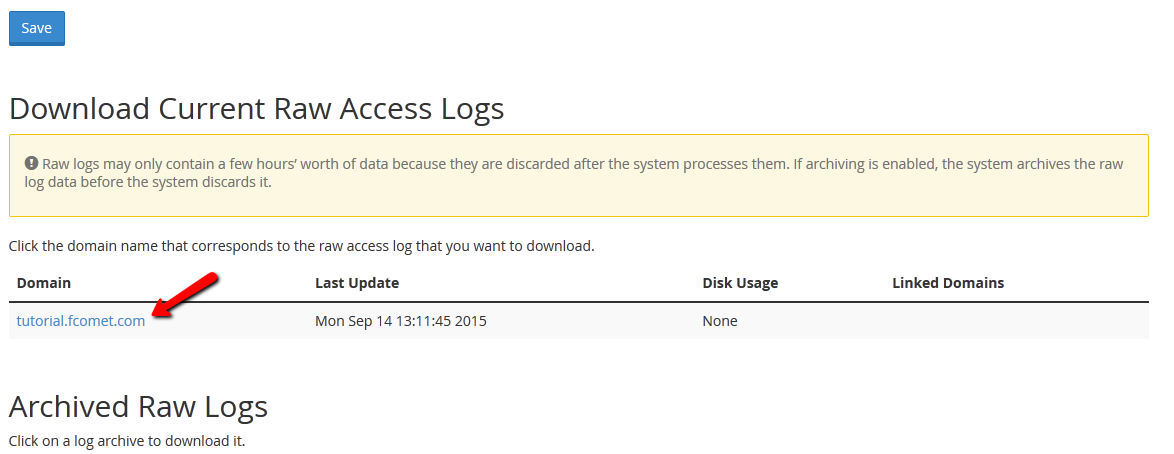The image size is (1174, 454).
Task: Click the None disk usage value
Action: pyautogui.click(x=720, y=321)
